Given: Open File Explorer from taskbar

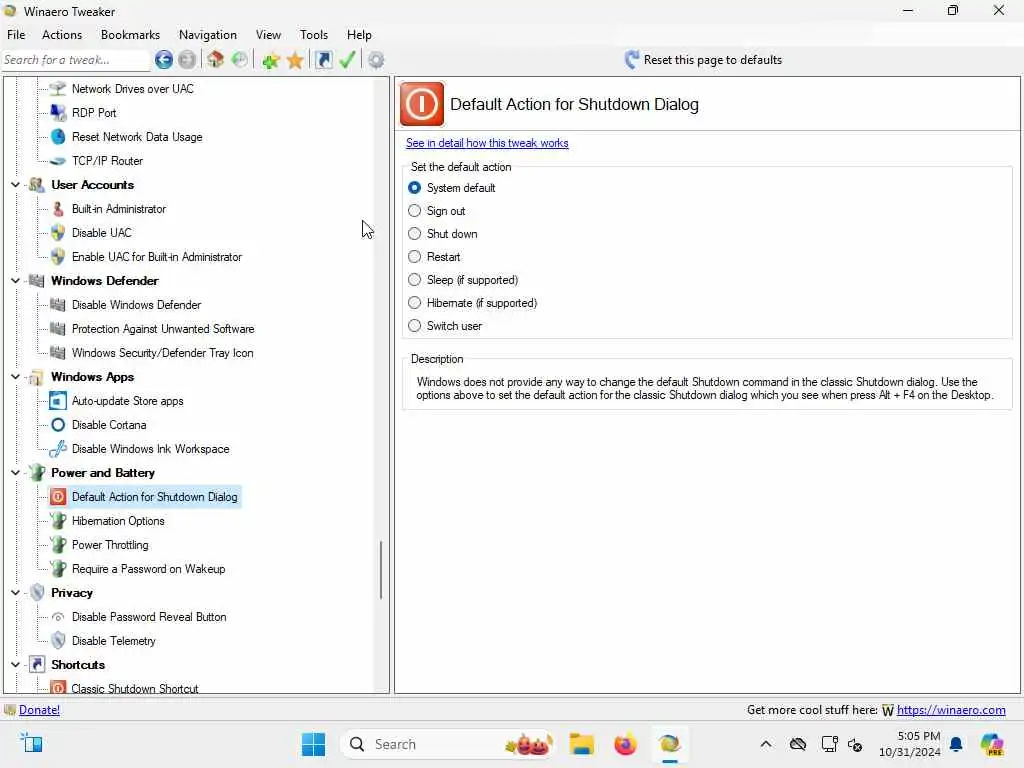Looking at the screenshot, I should coord(581,744).
